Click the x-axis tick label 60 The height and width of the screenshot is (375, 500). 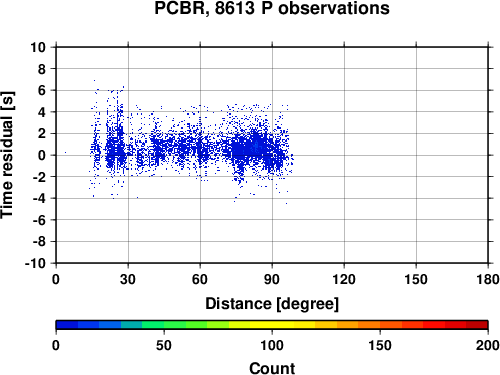pyautogui.click(x=200, y=279)
